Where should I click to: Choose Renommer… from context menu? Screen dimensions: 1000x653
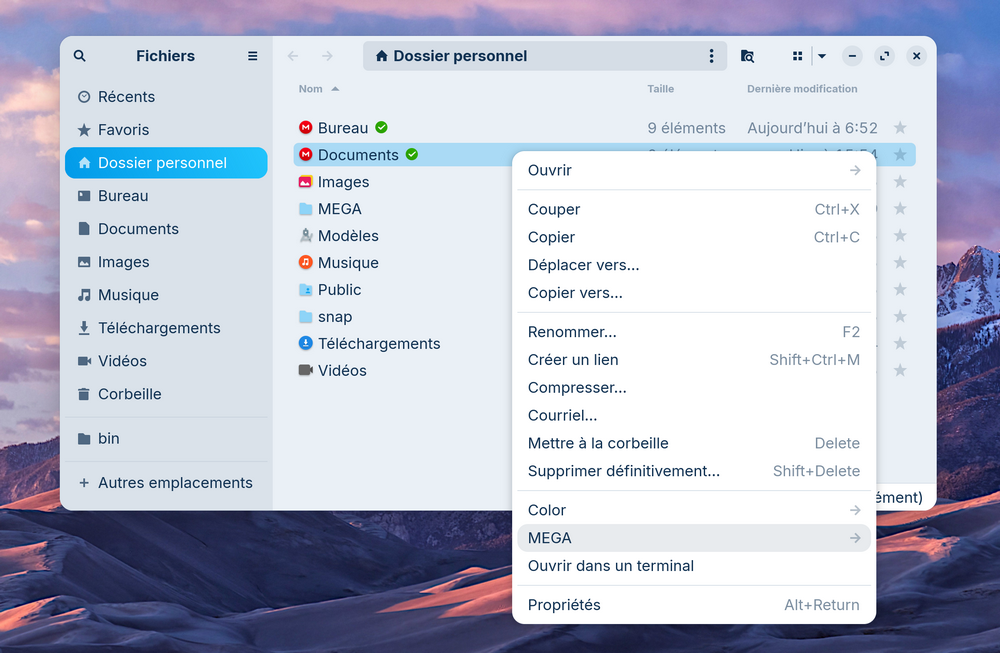point(572,332)
